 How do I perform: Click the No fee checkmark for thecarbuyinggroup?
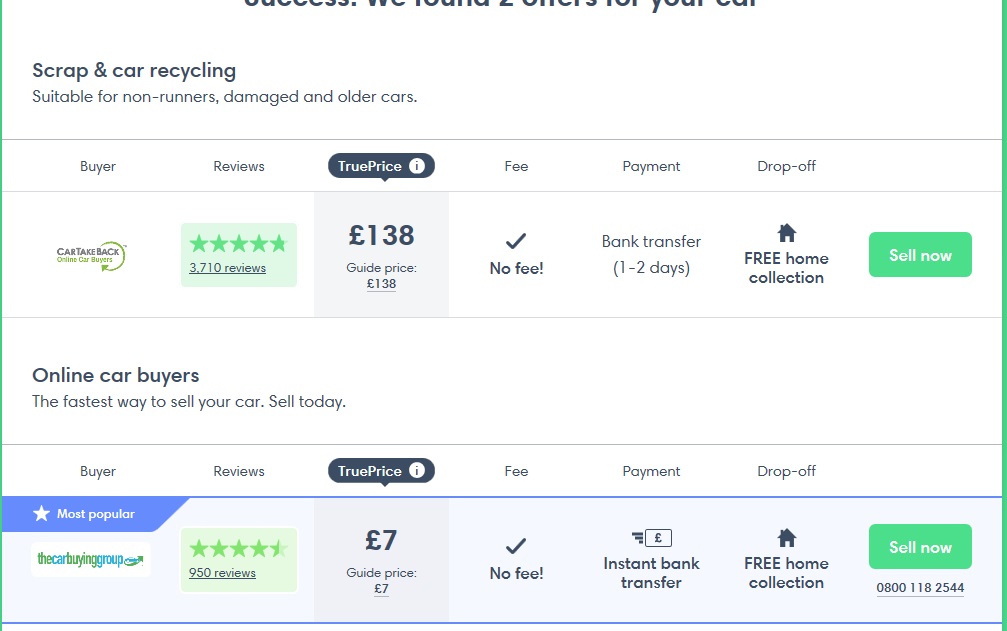pyautogui.click(x=516, y=546)
